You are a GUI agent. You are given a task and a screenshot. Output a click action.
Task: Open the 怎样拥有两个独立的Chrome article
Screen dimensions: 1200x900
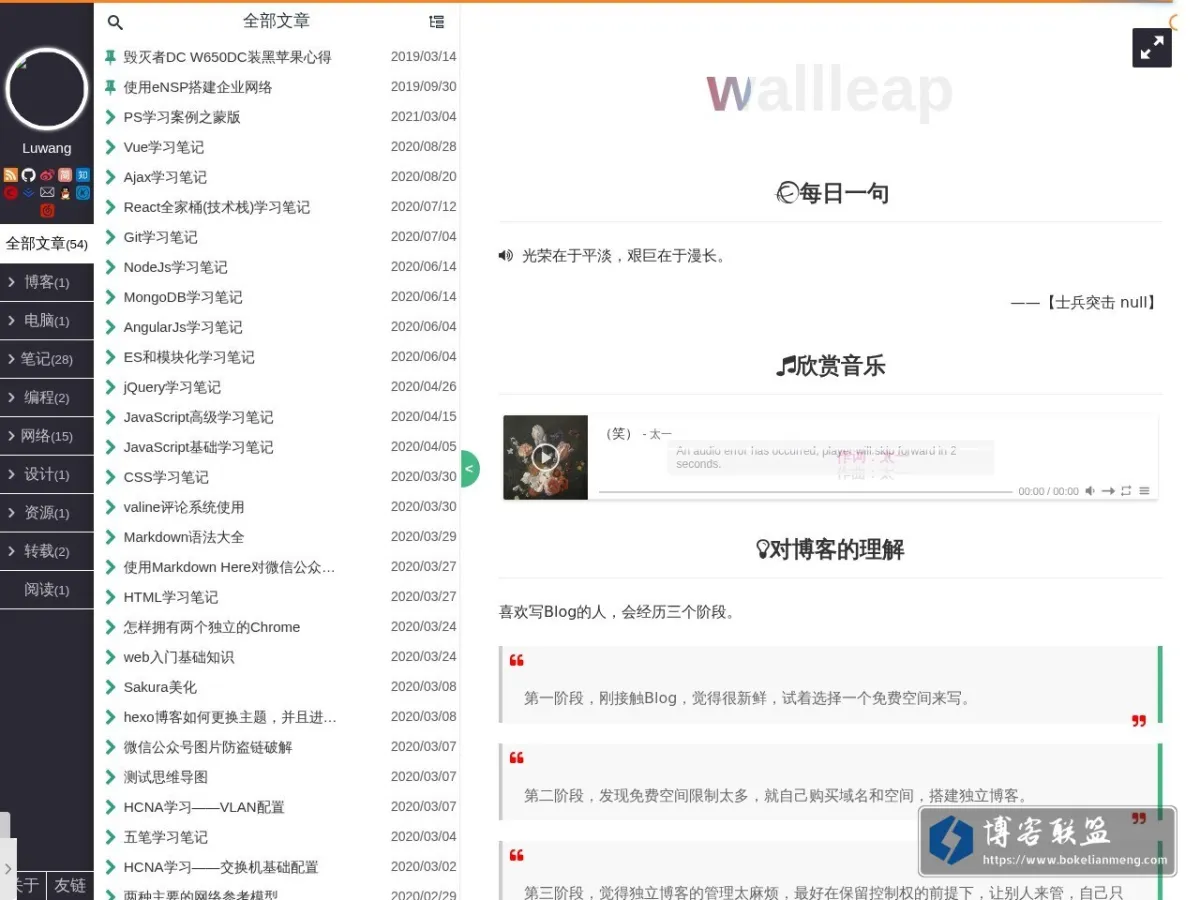tap(212, 627)
